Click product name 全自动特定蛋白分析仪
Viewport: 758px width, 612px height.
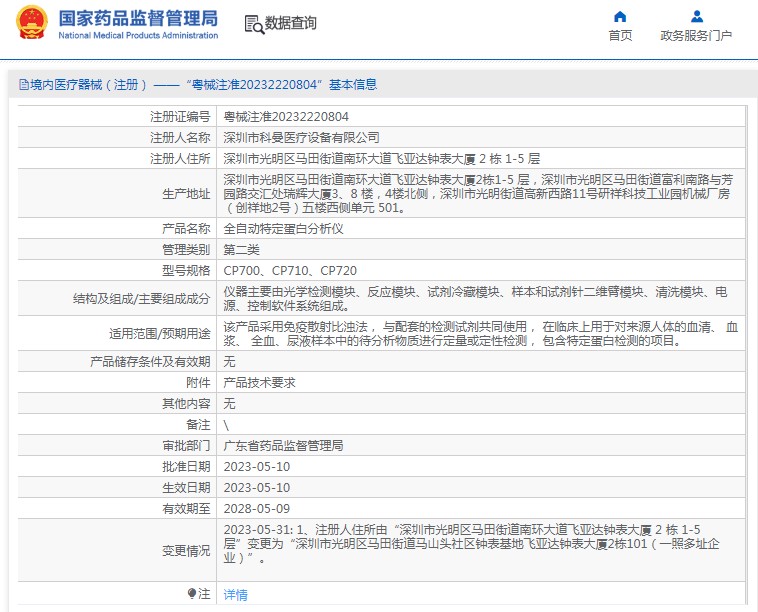pyautogui.click(x=283, y=229)
